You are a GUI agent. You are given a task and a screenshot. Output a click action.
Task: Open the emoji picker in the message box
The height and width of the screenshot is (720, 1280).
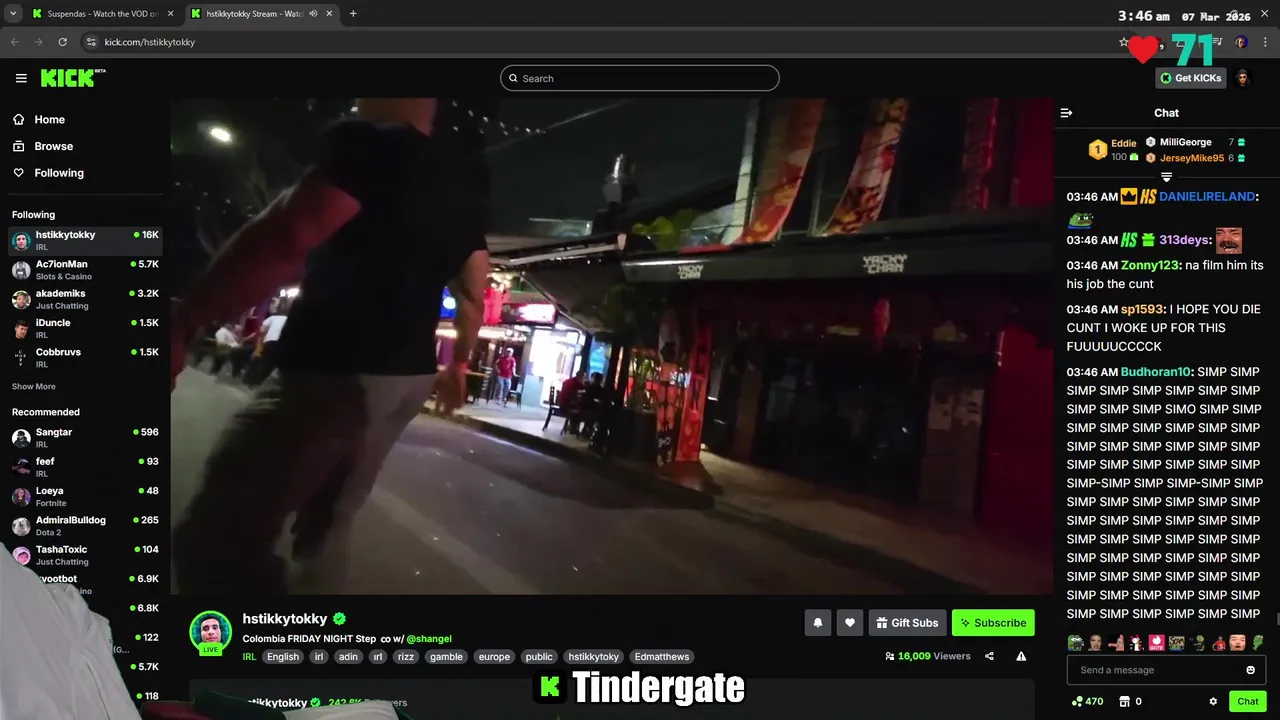[x=1250, y=670]
